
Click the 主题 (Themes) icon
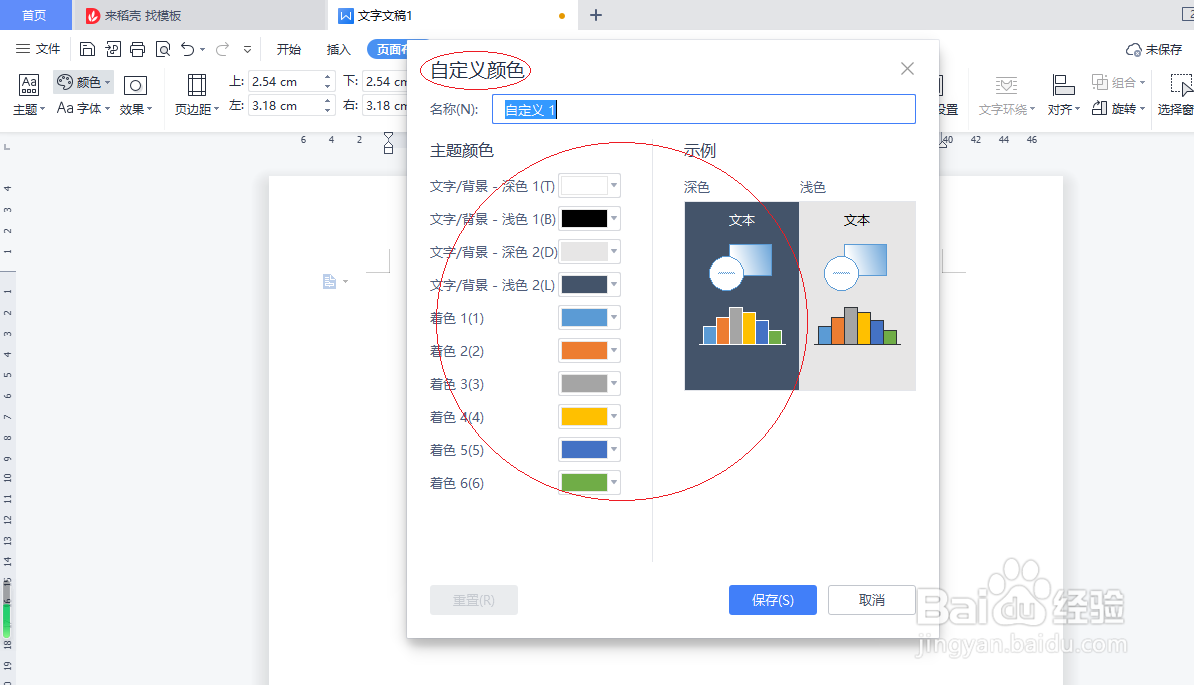28,84
